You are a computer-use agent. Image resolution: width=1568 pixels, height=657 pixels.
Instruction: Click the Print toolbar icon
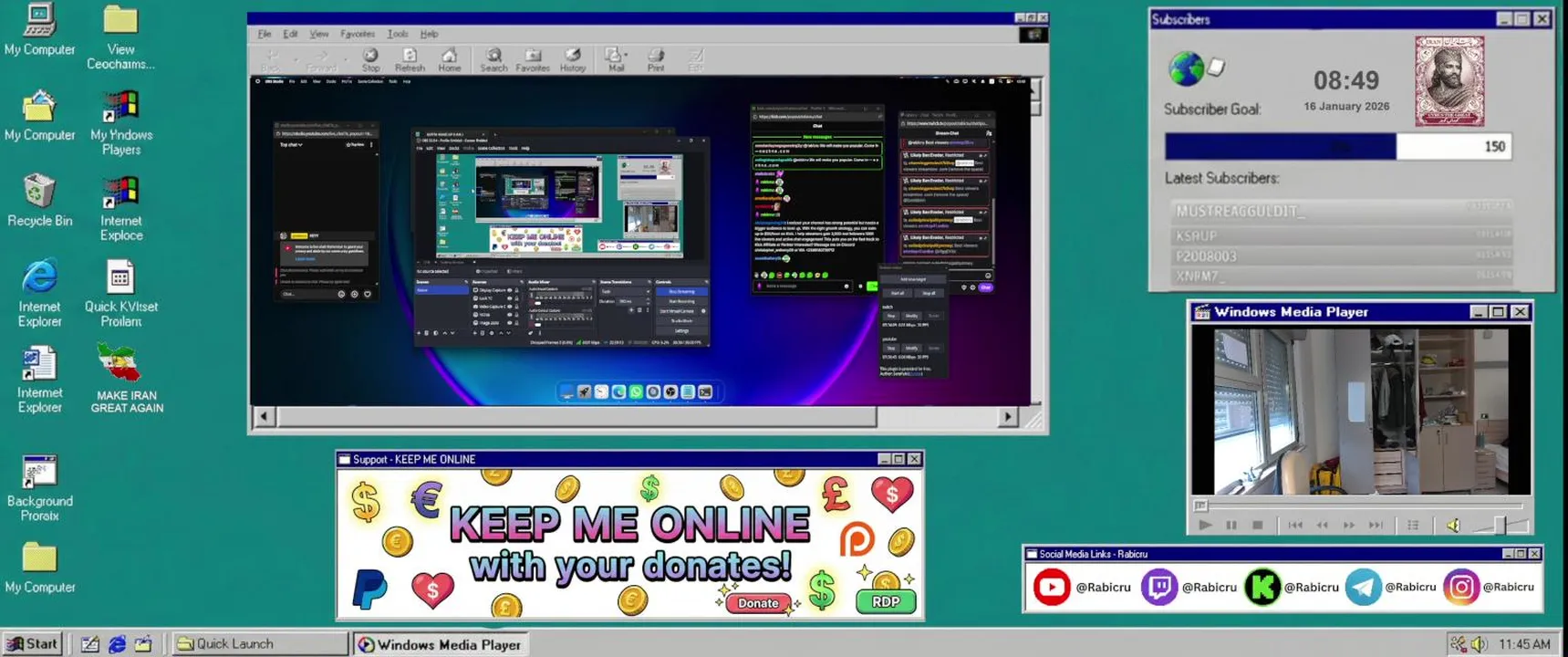pyautogui.click(x=656, y=60)
